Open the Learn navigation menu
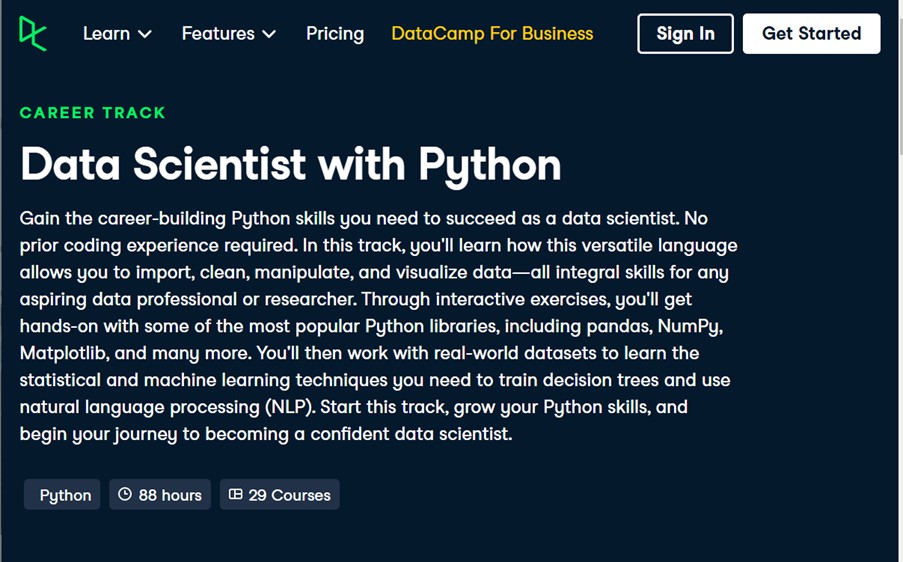 [x=107, y=34]
